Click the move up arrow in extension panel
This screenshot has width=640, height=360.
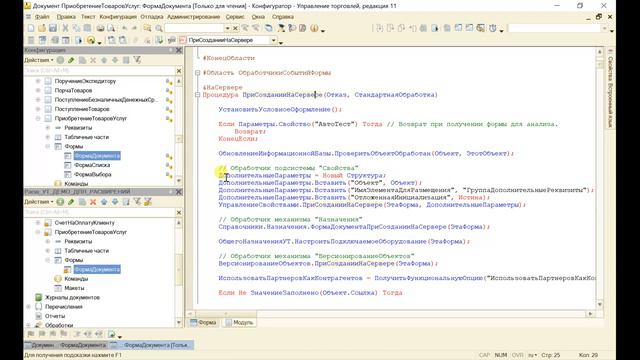coord(104,202)
